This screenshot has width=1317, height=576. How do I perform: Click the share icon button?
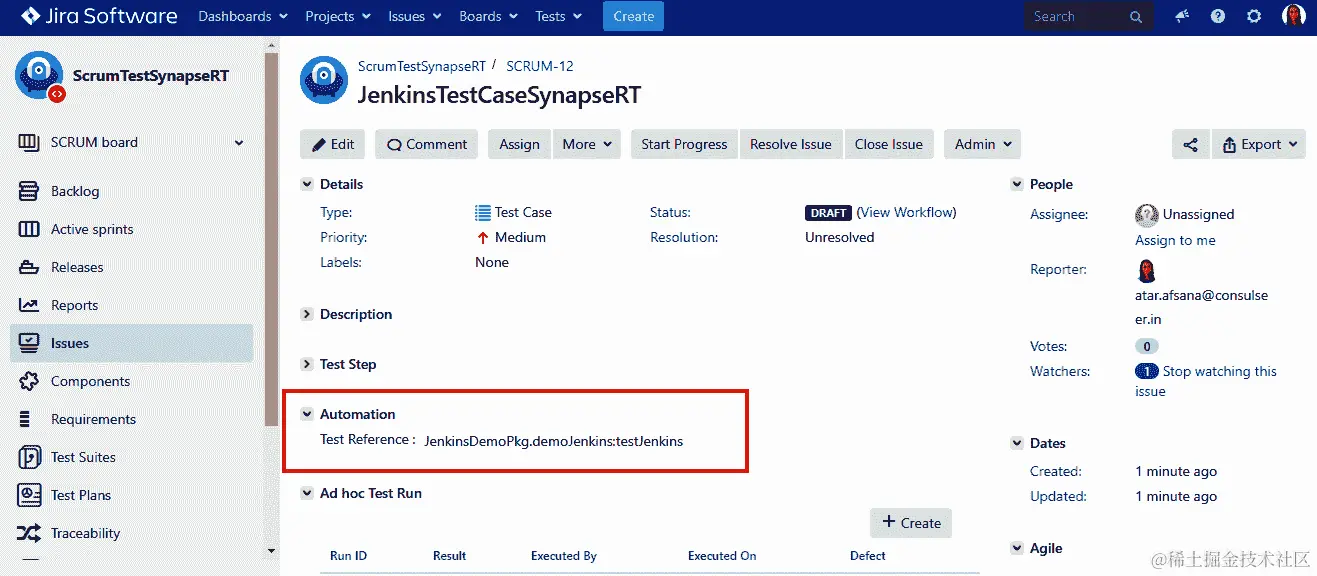pyautogui.click(x=1190, y=144)
